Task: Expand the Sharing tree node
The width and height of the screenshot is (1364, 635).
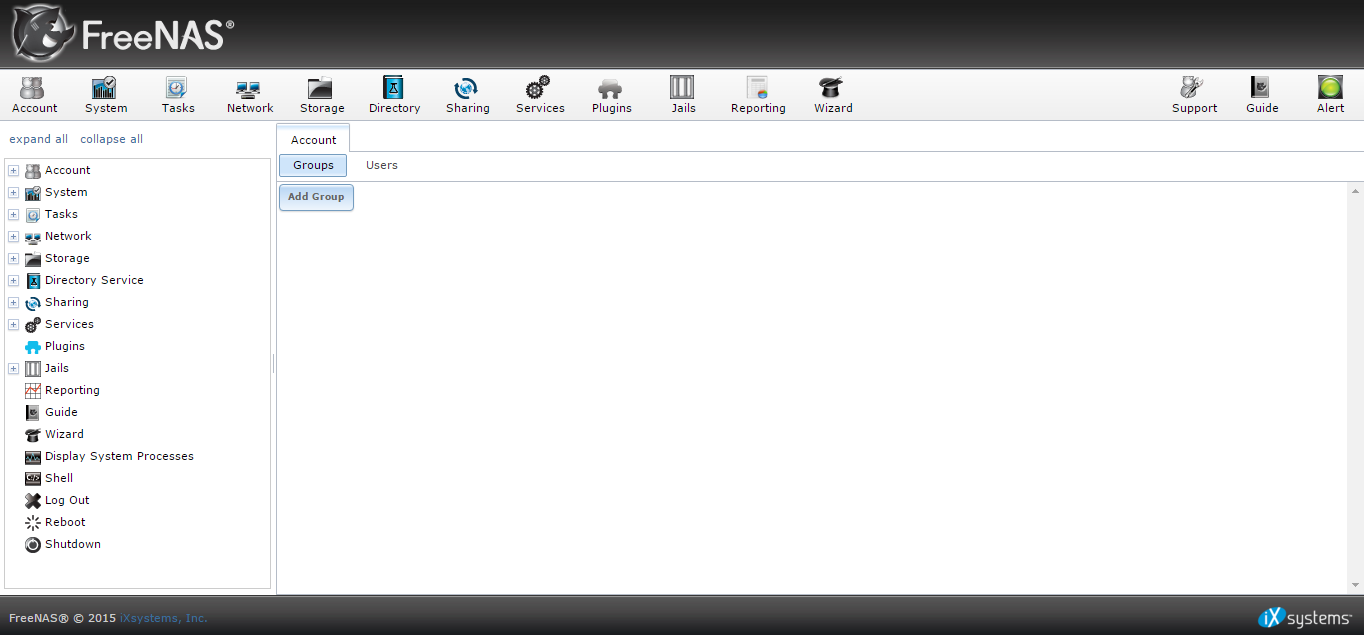Action: tap(14, 302)
